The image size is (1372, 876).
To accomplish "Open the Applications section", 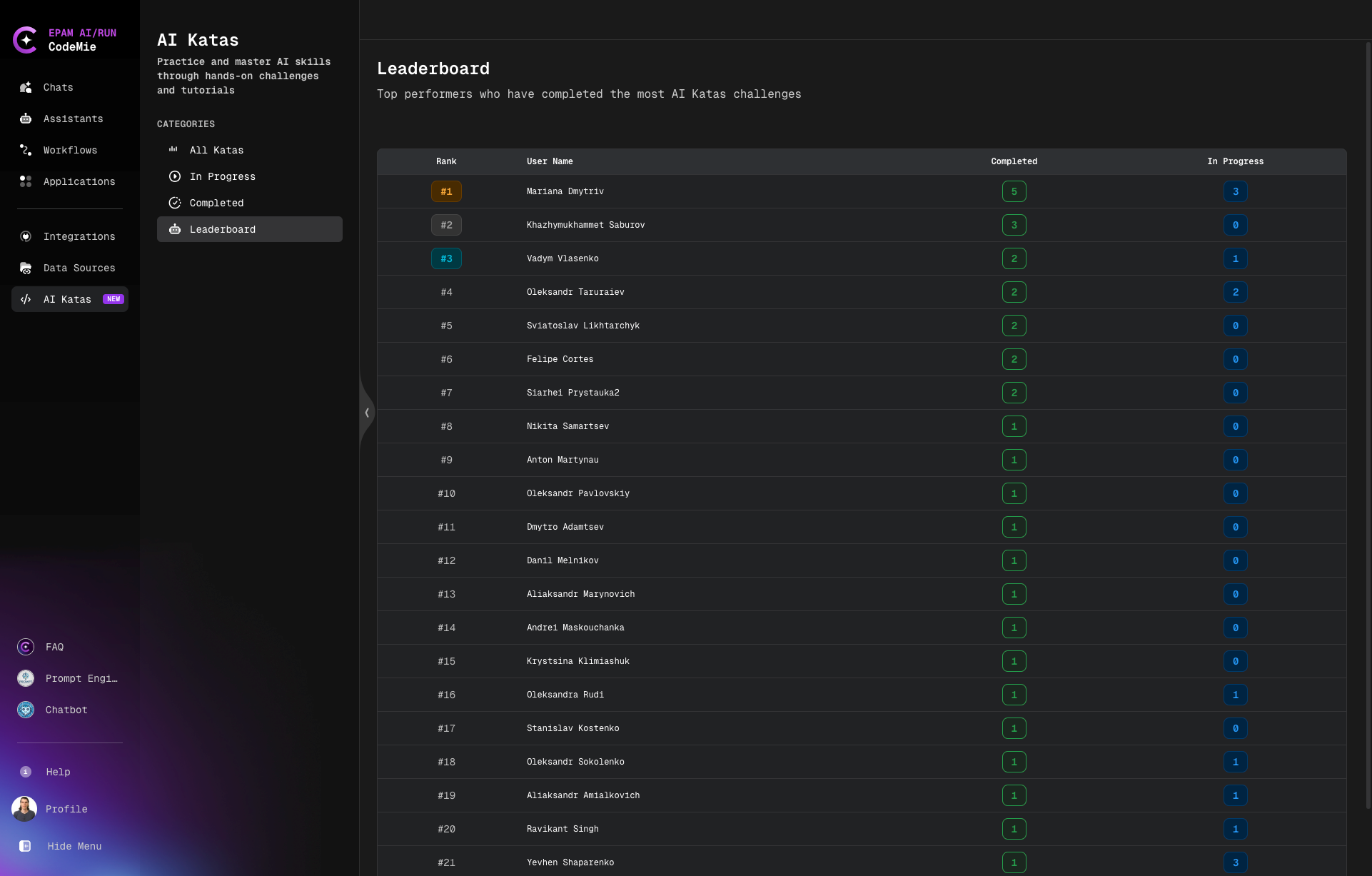I will [x=79, y=181].
